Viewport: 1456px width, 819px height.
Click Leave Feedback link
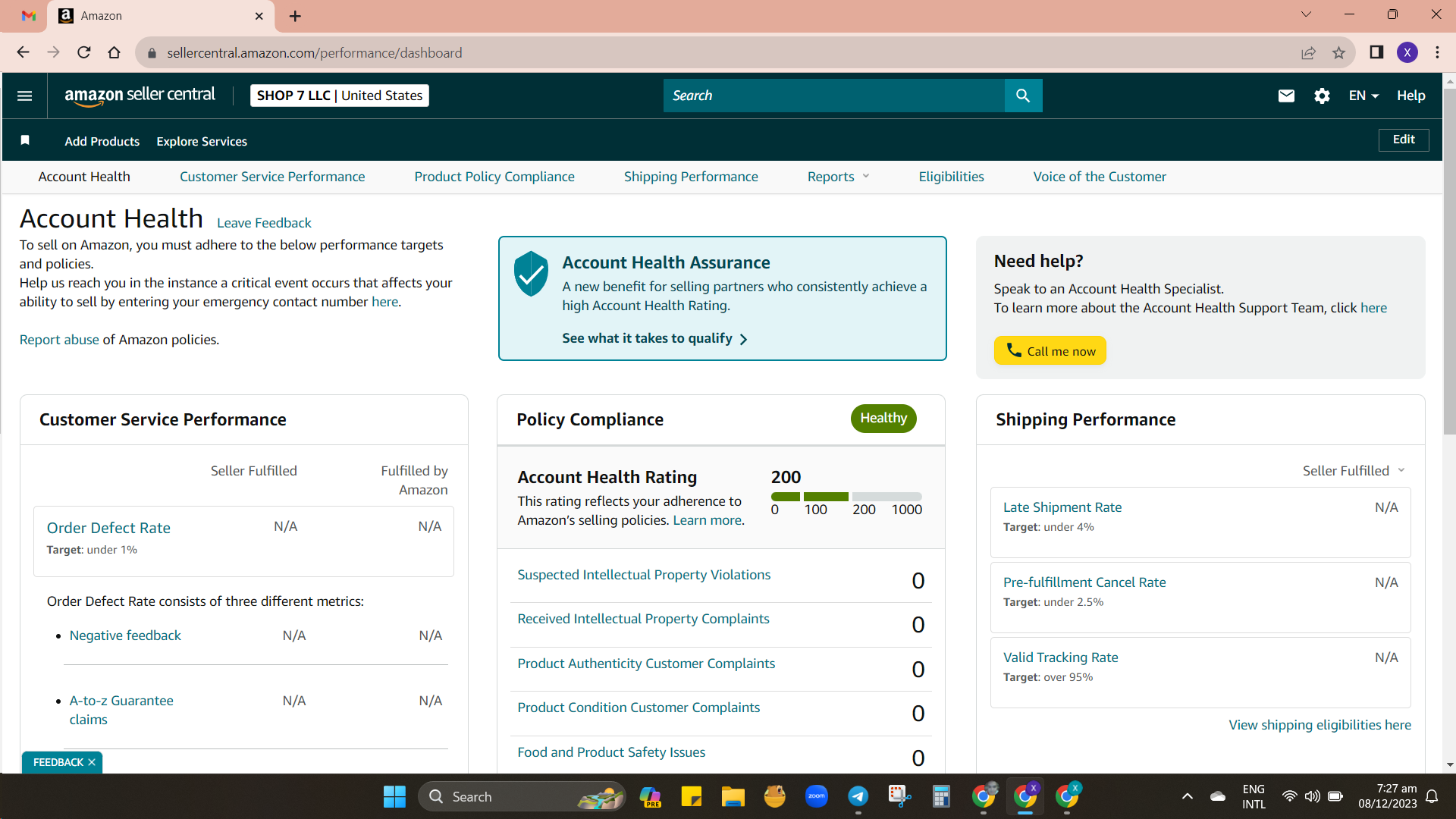264,223
